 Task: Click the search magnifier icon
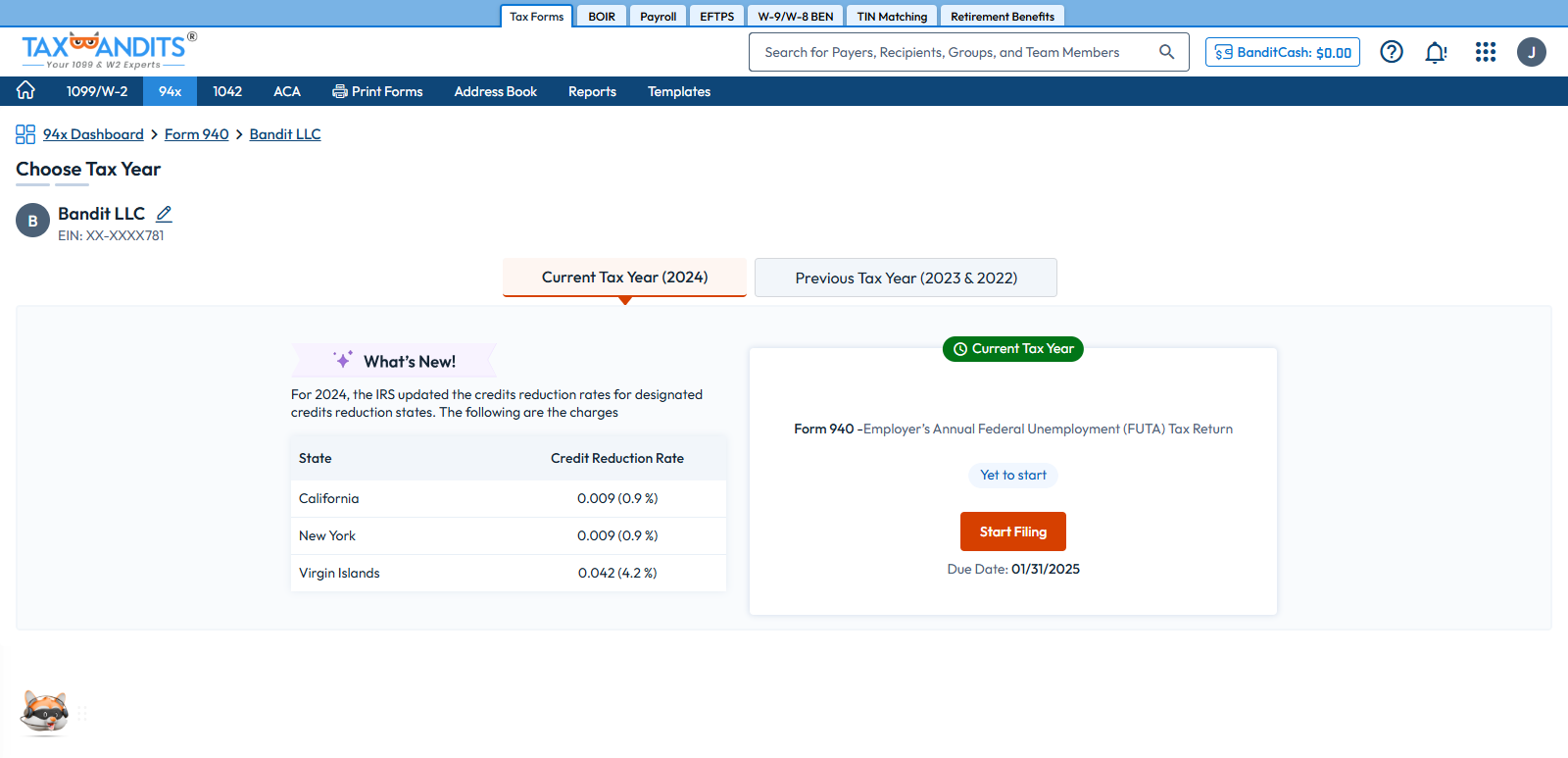pos(1166,52)
